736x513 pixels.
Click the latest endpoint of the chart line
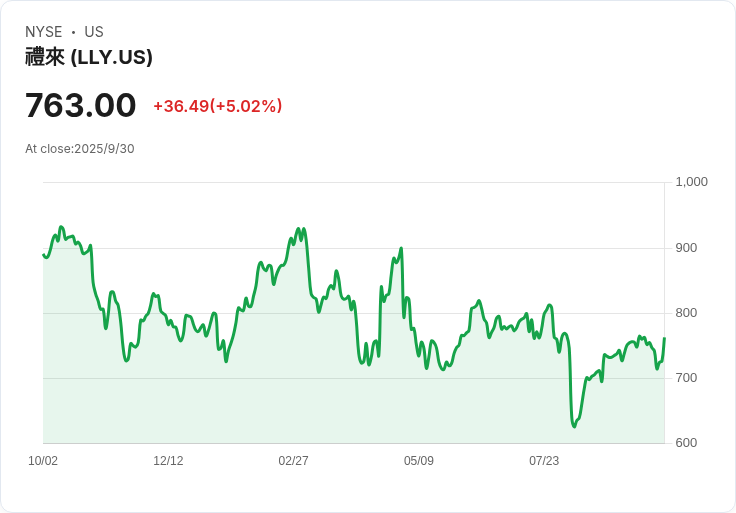[x=664, y=339]
